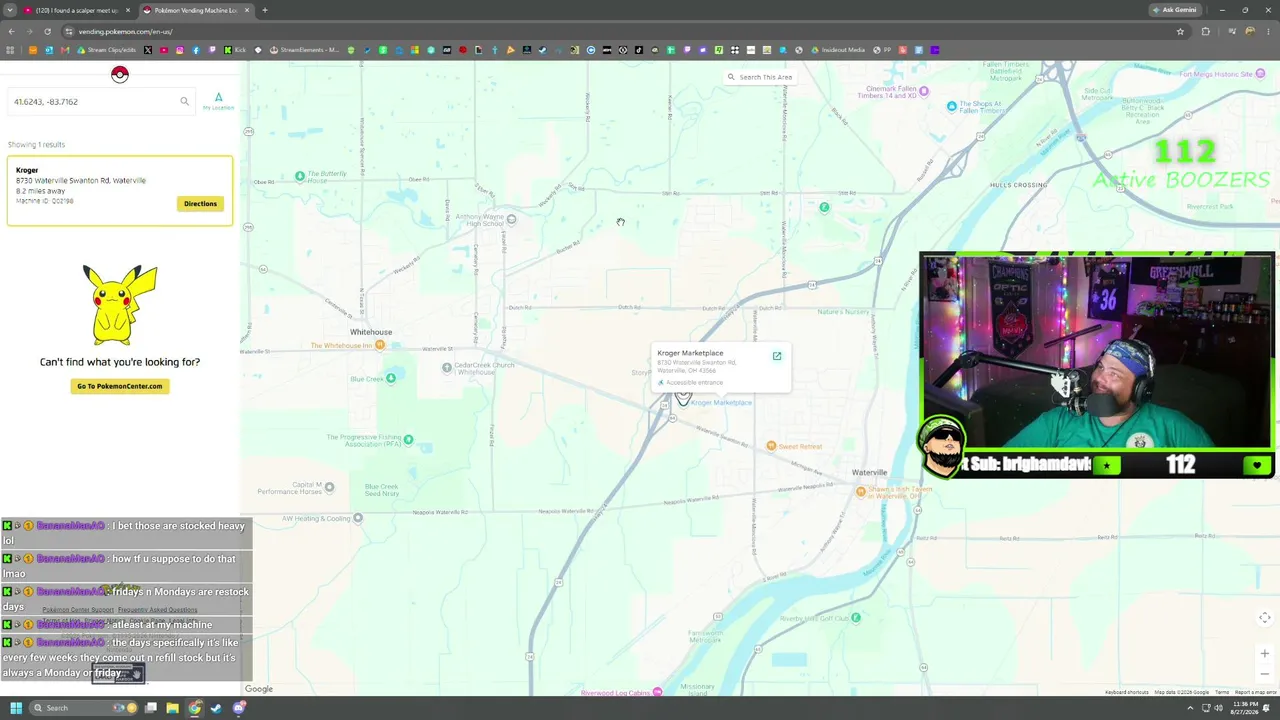
Task: Click The Whitehouse Inn restaurant marker
Action: pyautogui.click(x=380, y=346)
